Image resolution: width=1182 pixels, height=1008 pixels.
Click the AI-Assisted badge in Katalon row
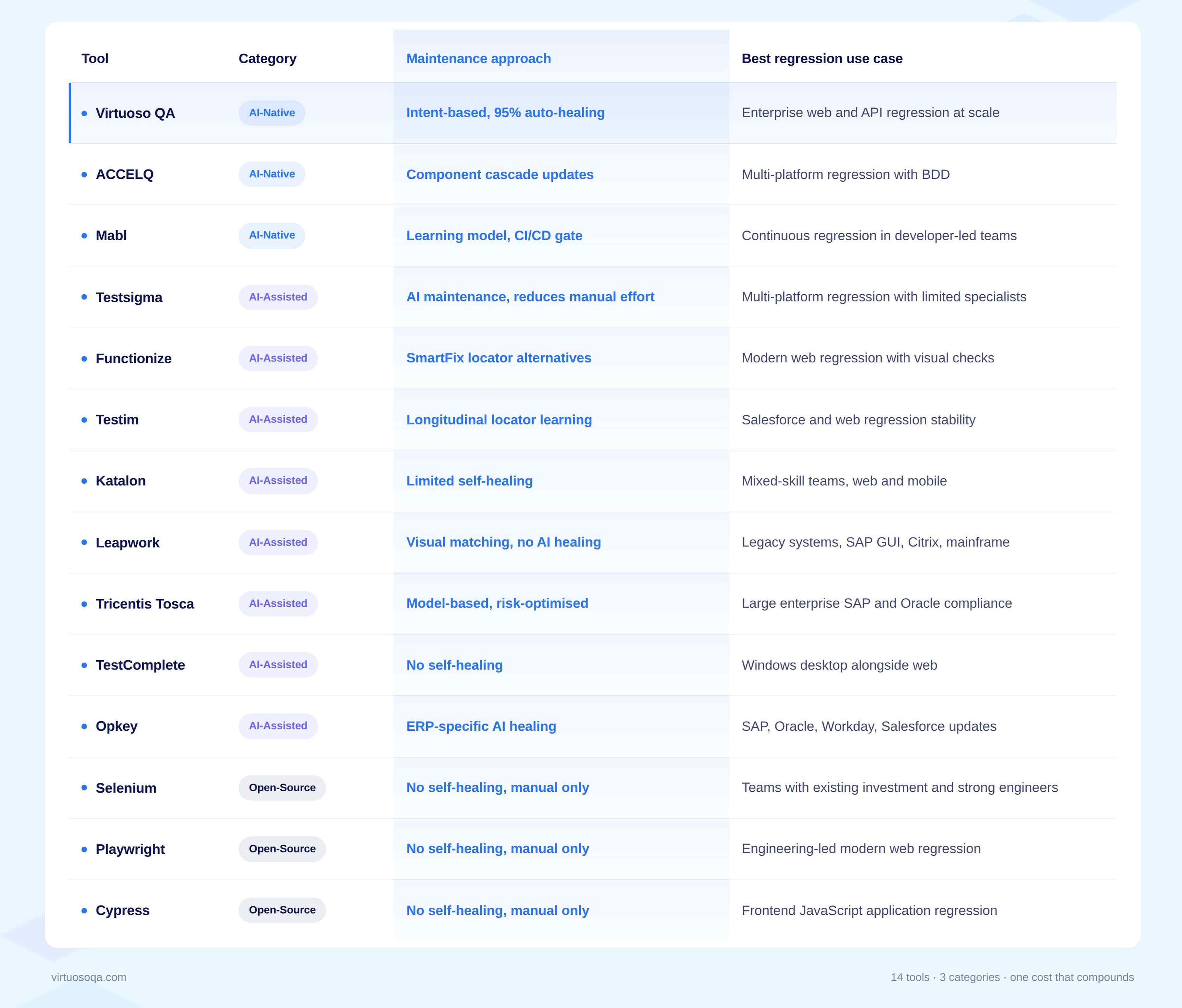(x=278, y=481)
